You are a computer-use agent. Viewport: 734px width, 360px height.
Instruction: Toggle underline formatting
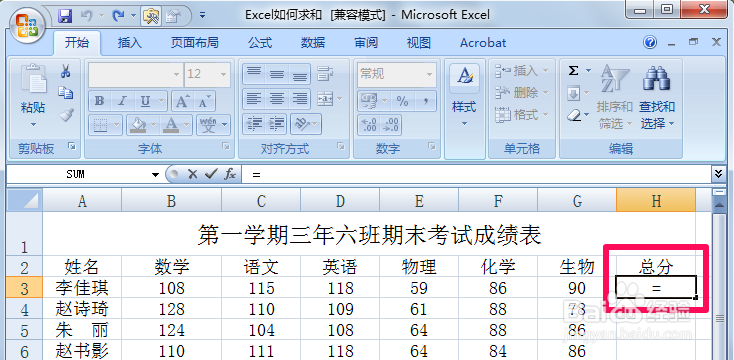pos(146,101)
